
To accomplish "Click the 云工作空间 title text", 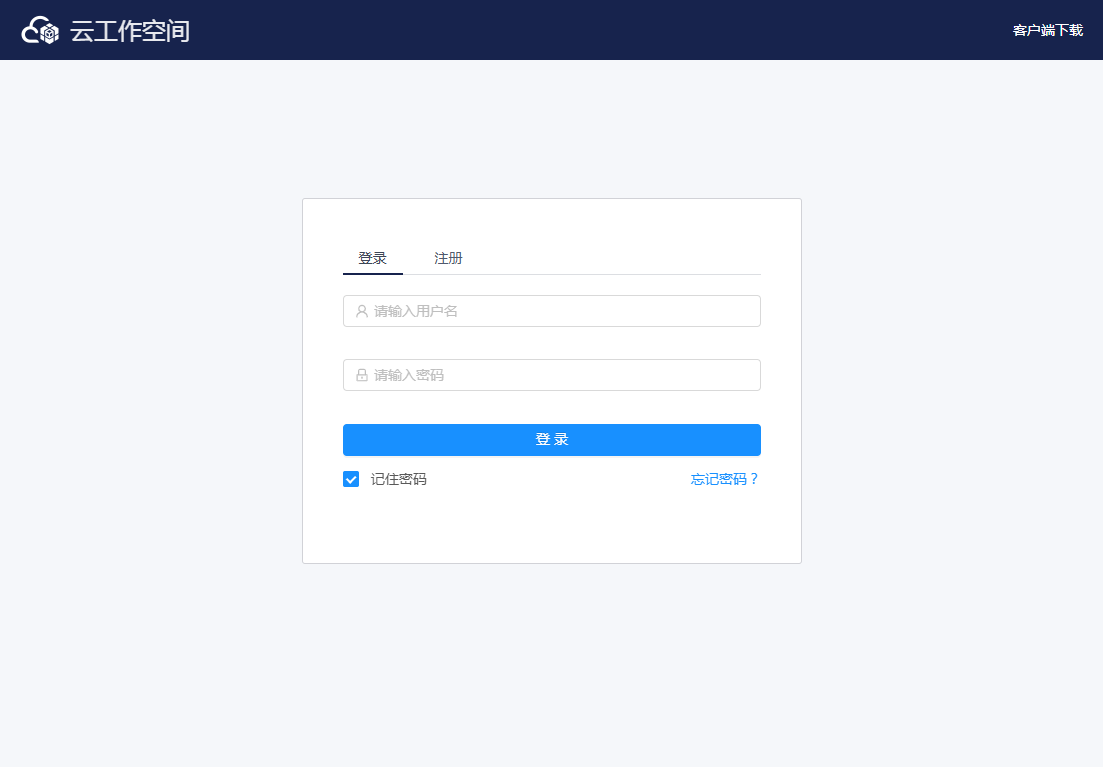I will 130,31.
